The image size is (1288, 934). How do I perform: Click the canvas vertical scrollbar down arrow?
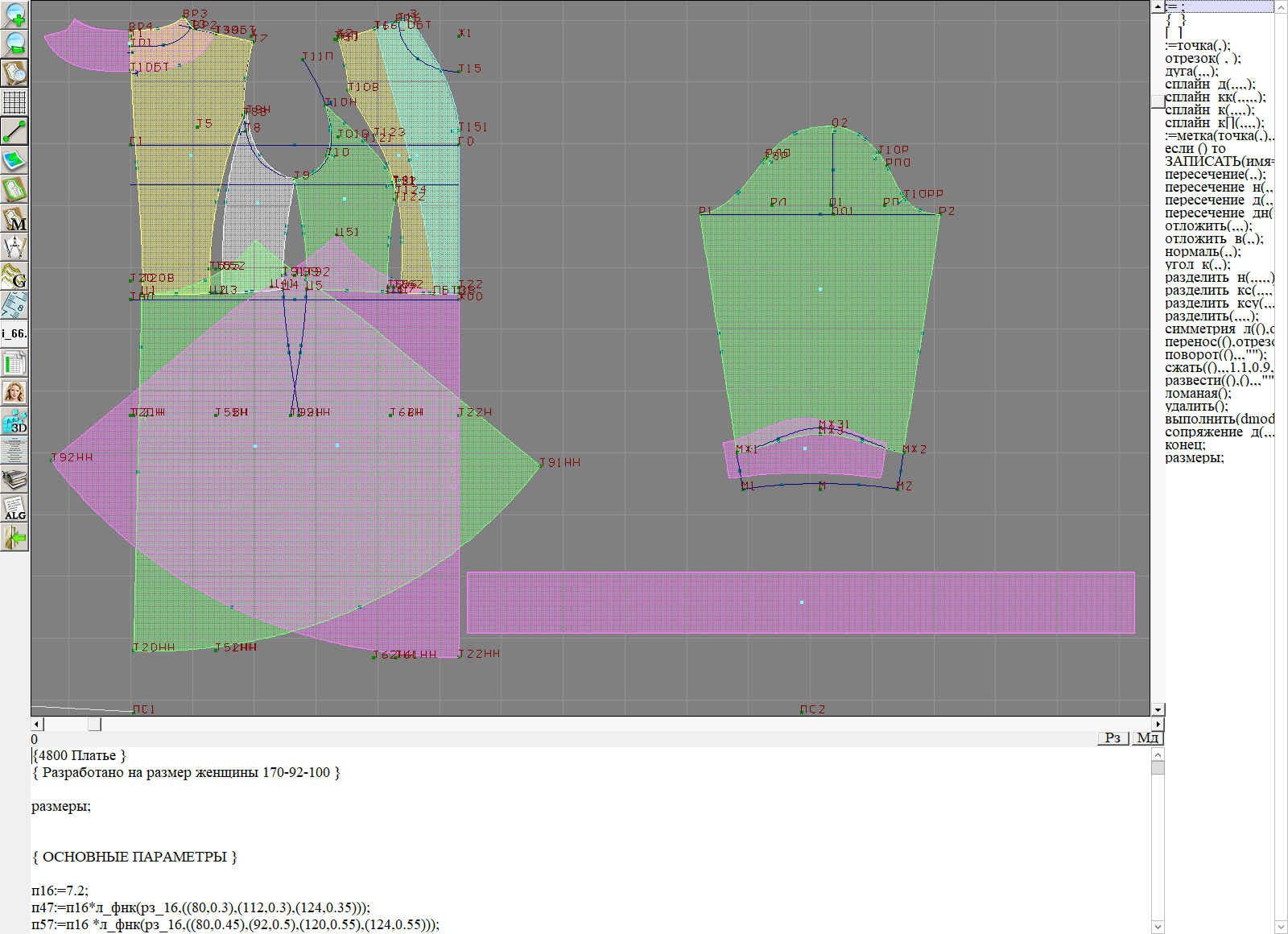click(x=1158, y=709)
